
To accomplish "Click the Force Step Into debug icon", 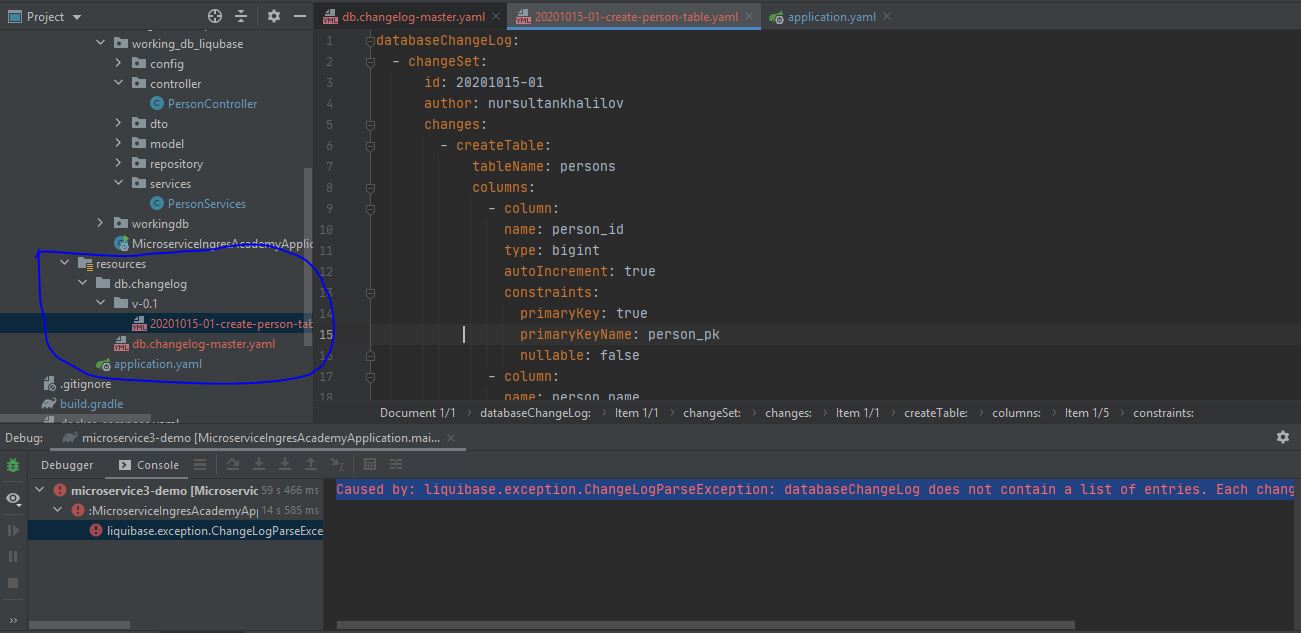I will coord(285,465).
